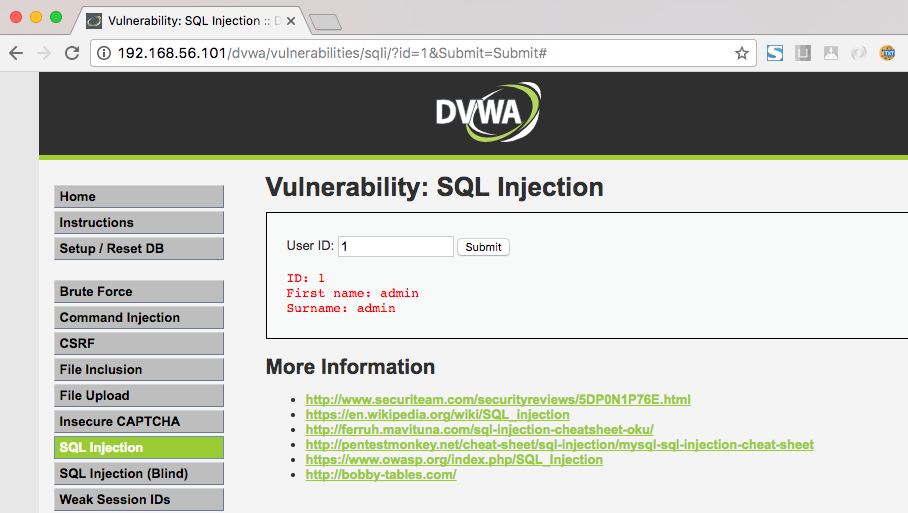Open the Wikipedia SQL_injection link
The height and width of the screenshot is (513, 908).
[x=437, y=414]
